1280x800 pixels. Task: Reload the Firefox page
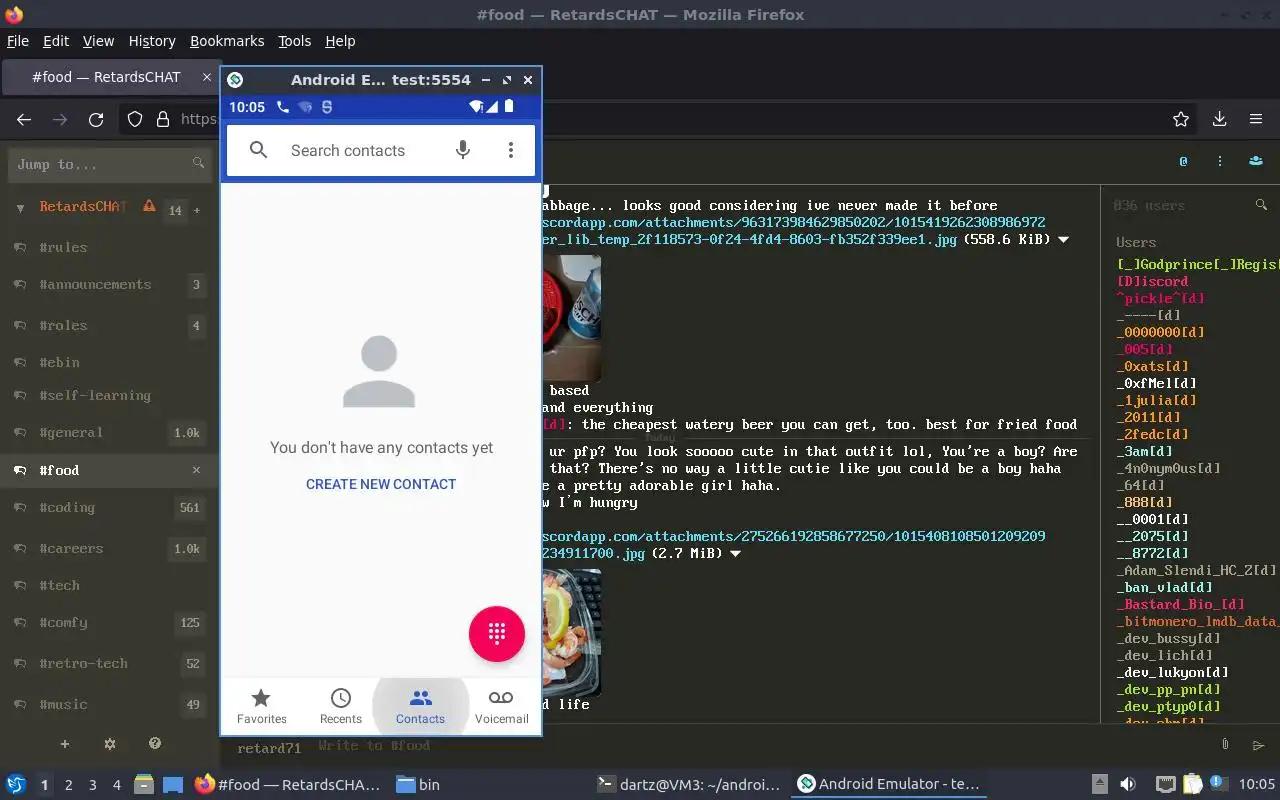tap(96, 119)
